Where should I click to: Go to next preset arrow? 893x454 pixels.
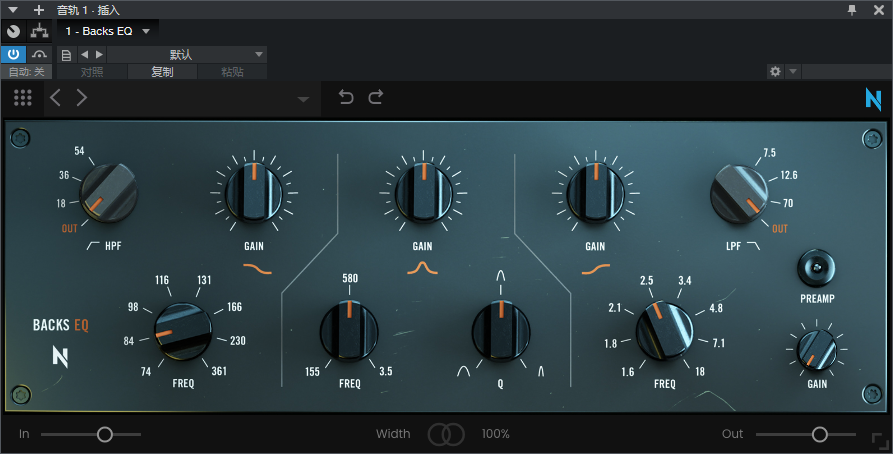99,55
